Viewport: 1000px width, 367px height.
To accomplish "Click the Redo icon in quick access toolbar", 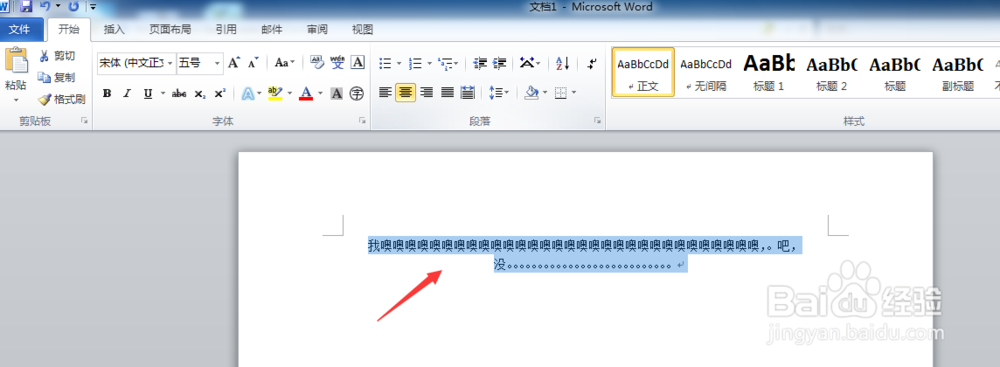I will 73,6.
